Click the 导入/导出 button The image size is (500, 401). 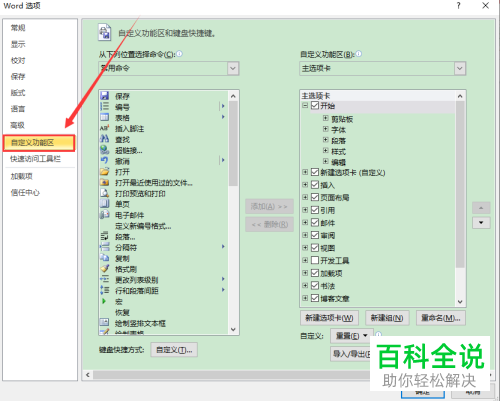click(351, 354)
